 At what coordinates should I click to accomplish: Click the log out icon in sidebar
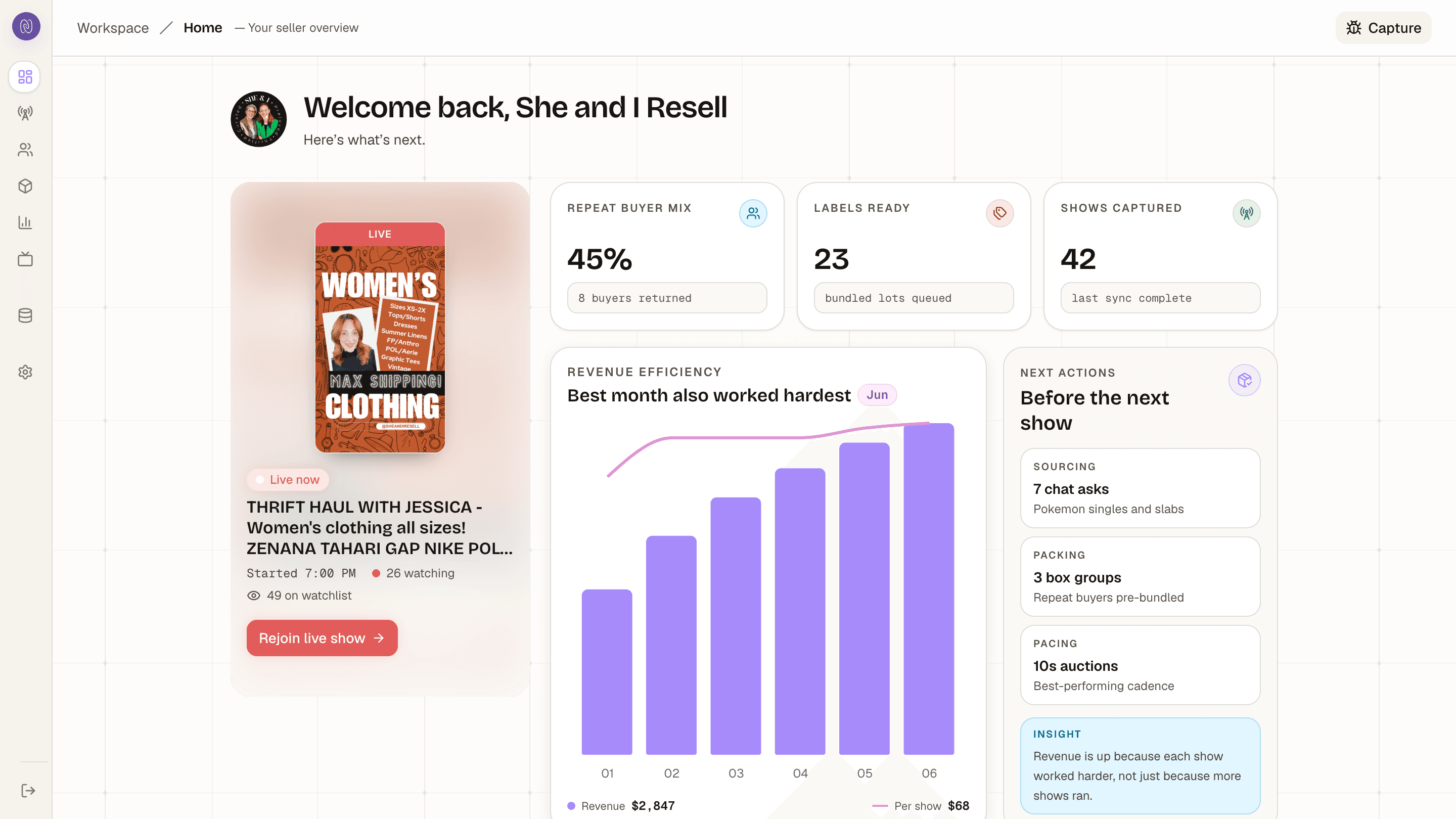[x=28, y=790]
